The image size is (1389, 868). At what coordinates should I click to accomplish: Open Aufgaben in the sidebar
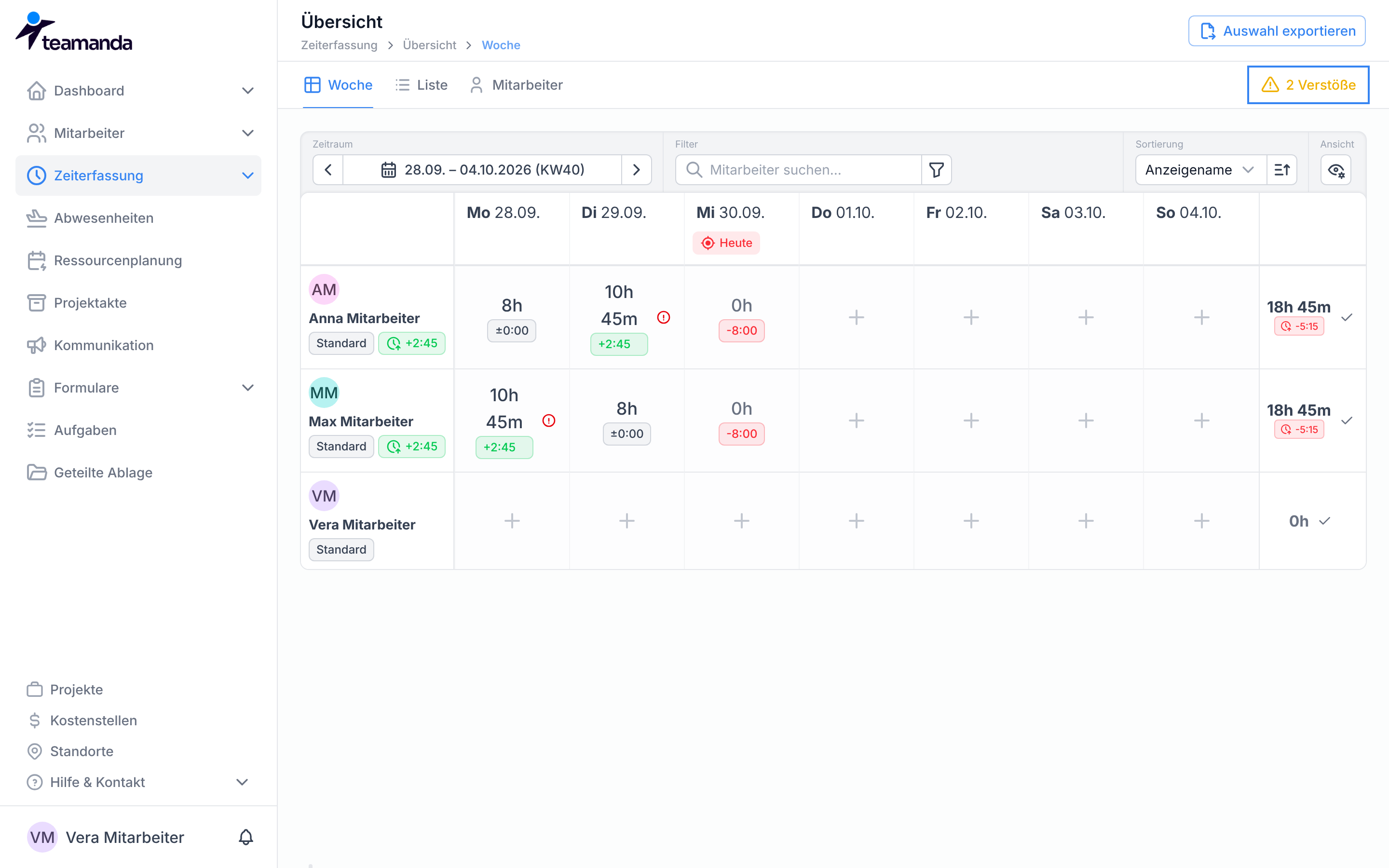(138, 431)
